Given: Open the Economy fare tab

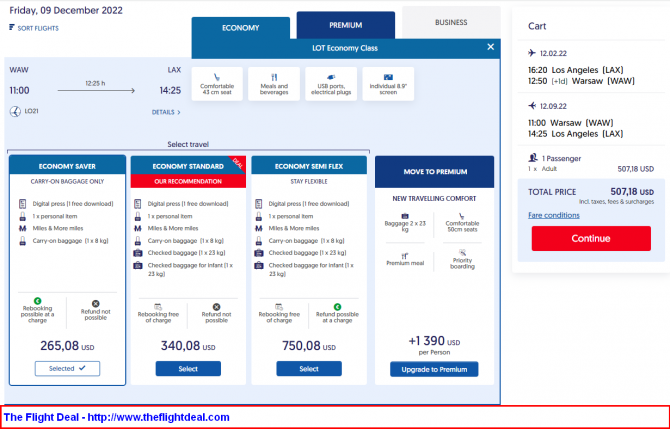Looking at the screenshot, I should click(x=241, y=28).
